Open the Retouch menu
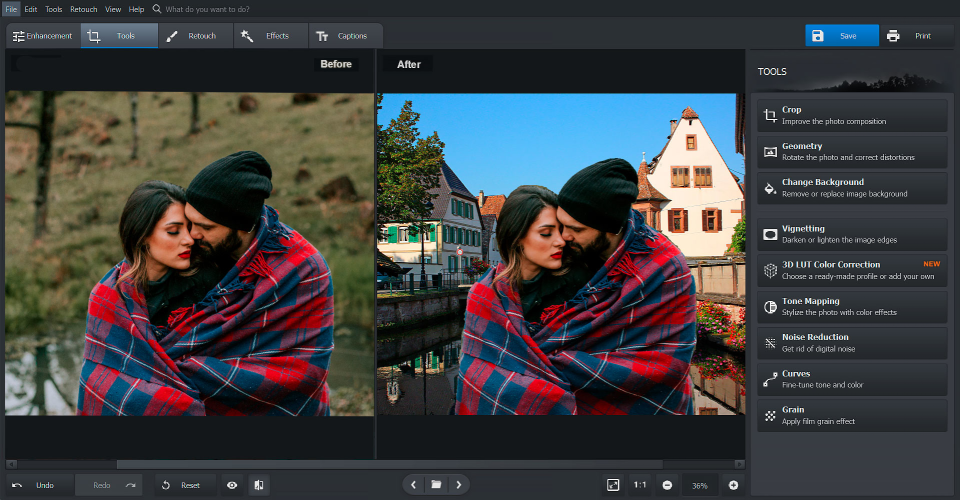The width and height of the screenshot is (960, 500). pos(83,9)
